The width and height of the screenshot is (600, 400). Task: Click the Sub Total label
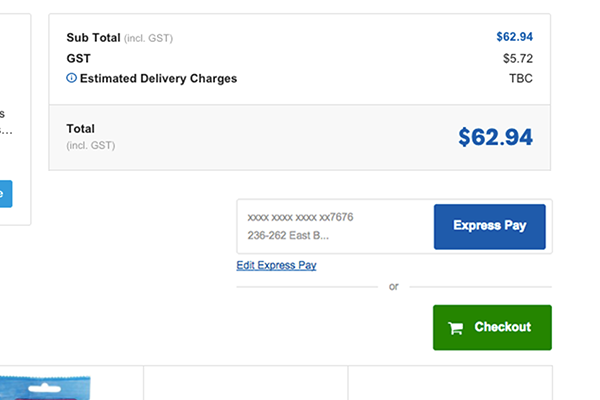coord(92,37)
